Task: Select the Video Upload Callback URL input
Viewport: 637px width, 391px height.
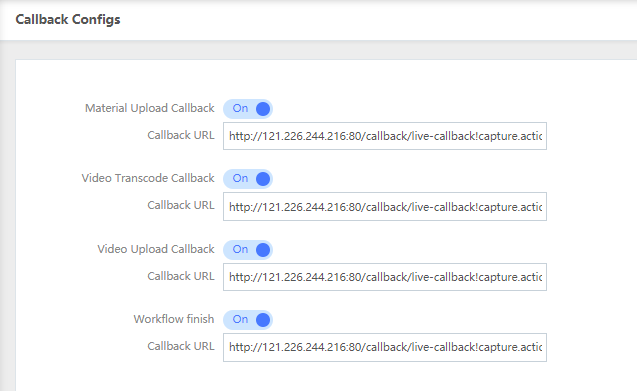Action: (x=385, y=277)
